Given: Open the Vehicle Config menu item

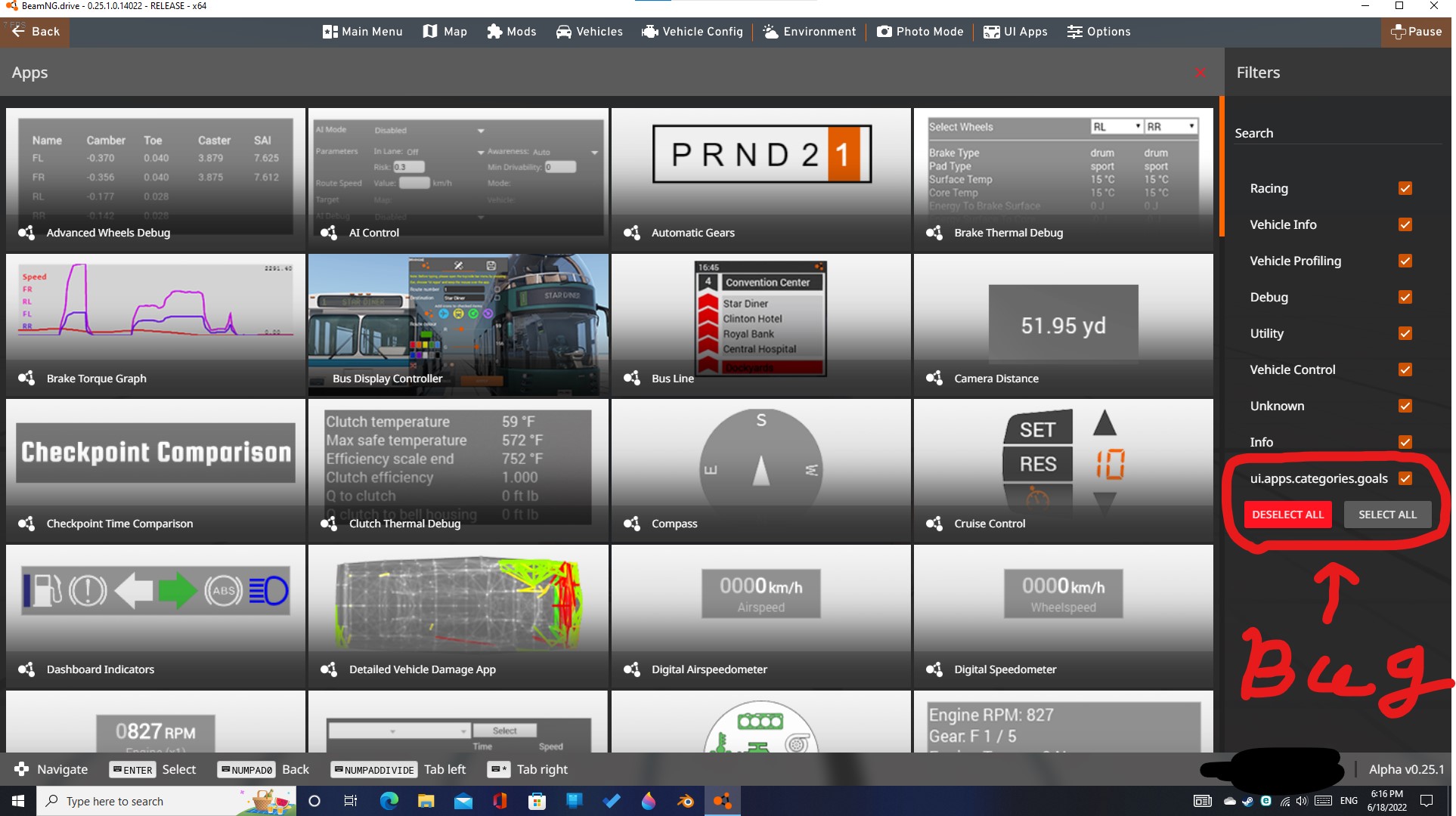Looking at the screenshot, I should pyautogui.click(x=692, y=32).
